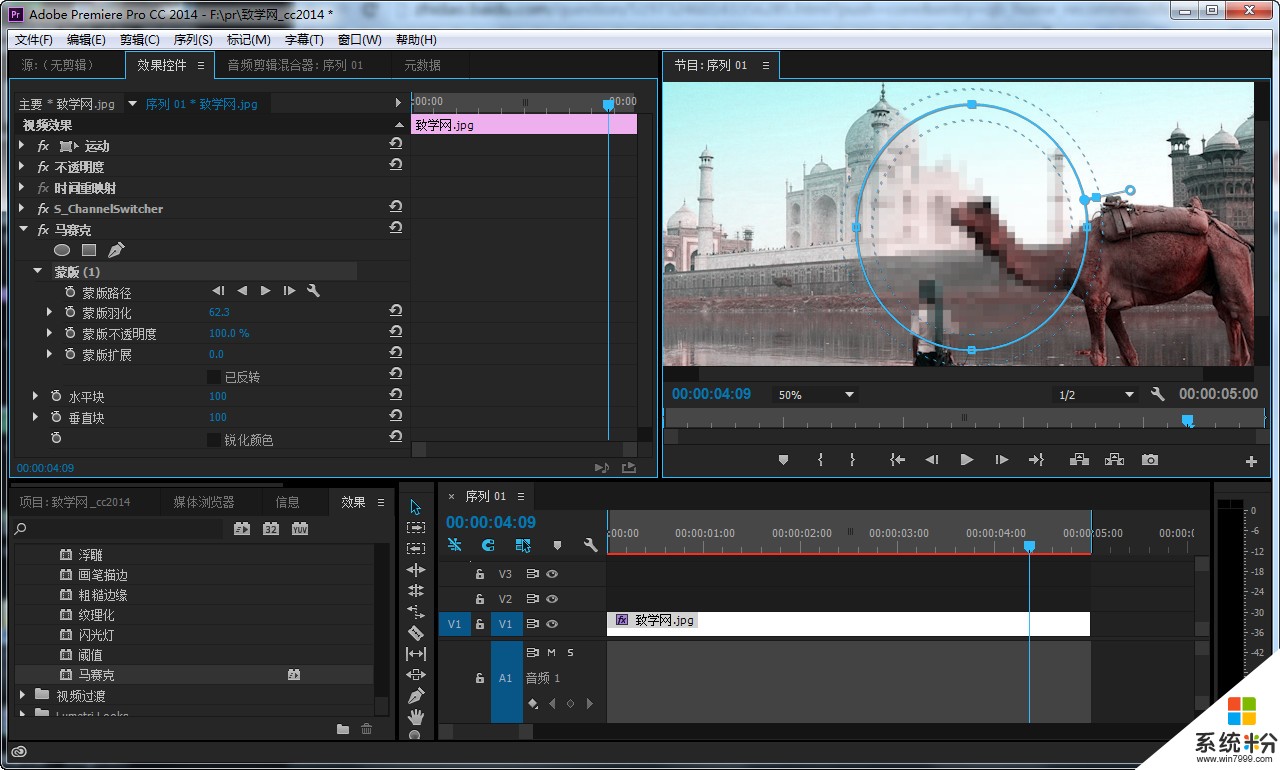Reset the 蒙版羽化 parameter
Image resolution: width=1280 pixels, height=770 pixels.
pyautogui.click(x=396, y=312)
